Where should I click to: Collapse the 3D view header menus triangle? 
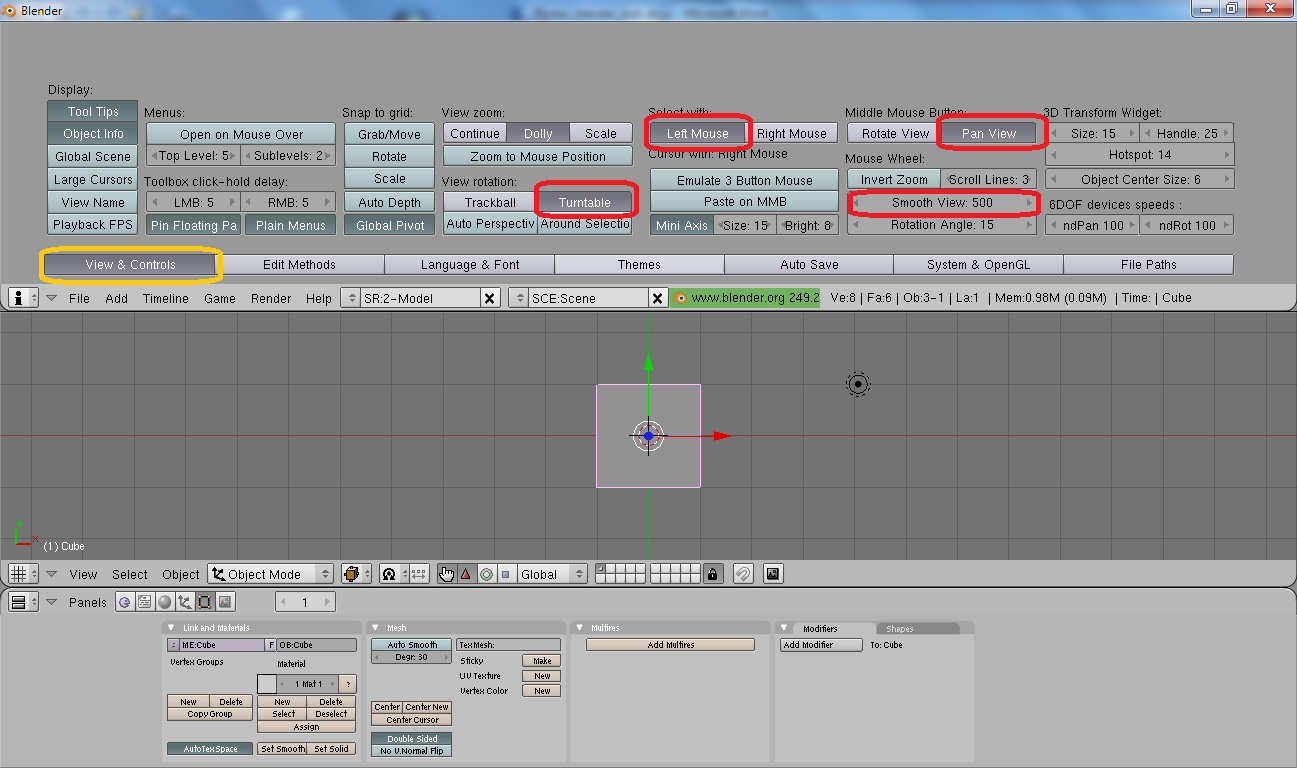pos(52,574)
